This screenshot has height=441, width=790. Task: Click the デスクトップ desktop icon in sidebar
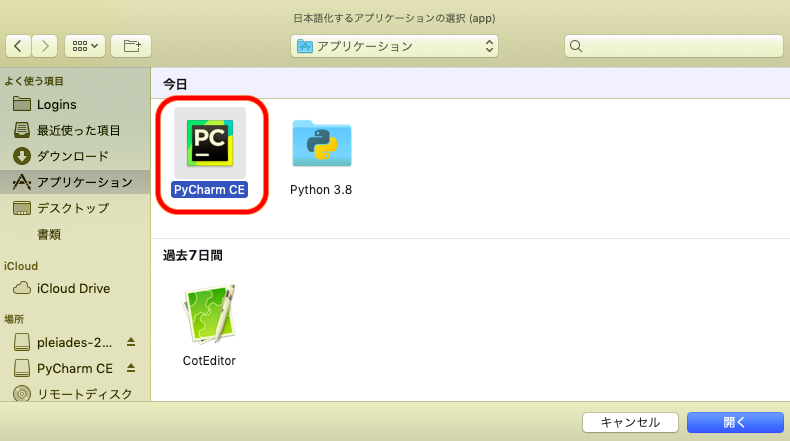(22, 208)
